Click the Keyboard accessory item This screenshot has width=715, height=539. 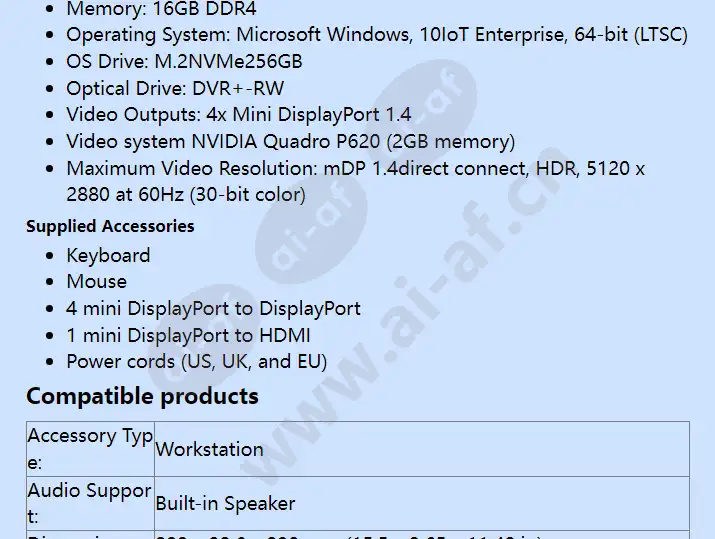[108, 255]
